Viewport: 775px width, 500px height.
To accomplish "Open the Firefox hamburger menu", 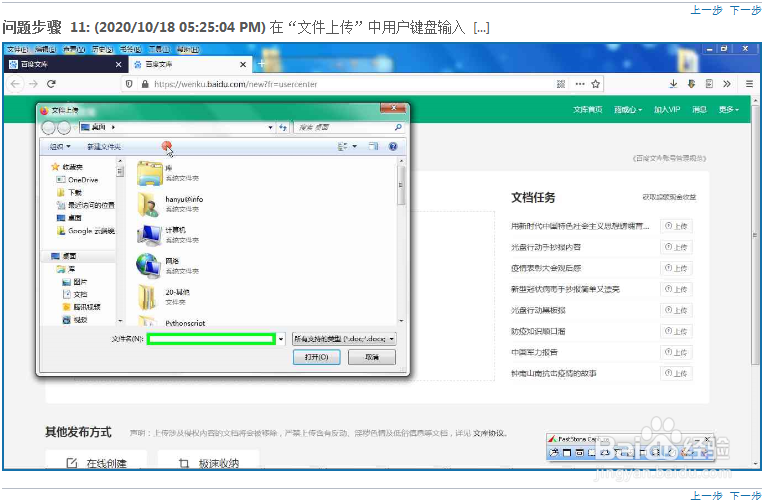I will (749, 84).
